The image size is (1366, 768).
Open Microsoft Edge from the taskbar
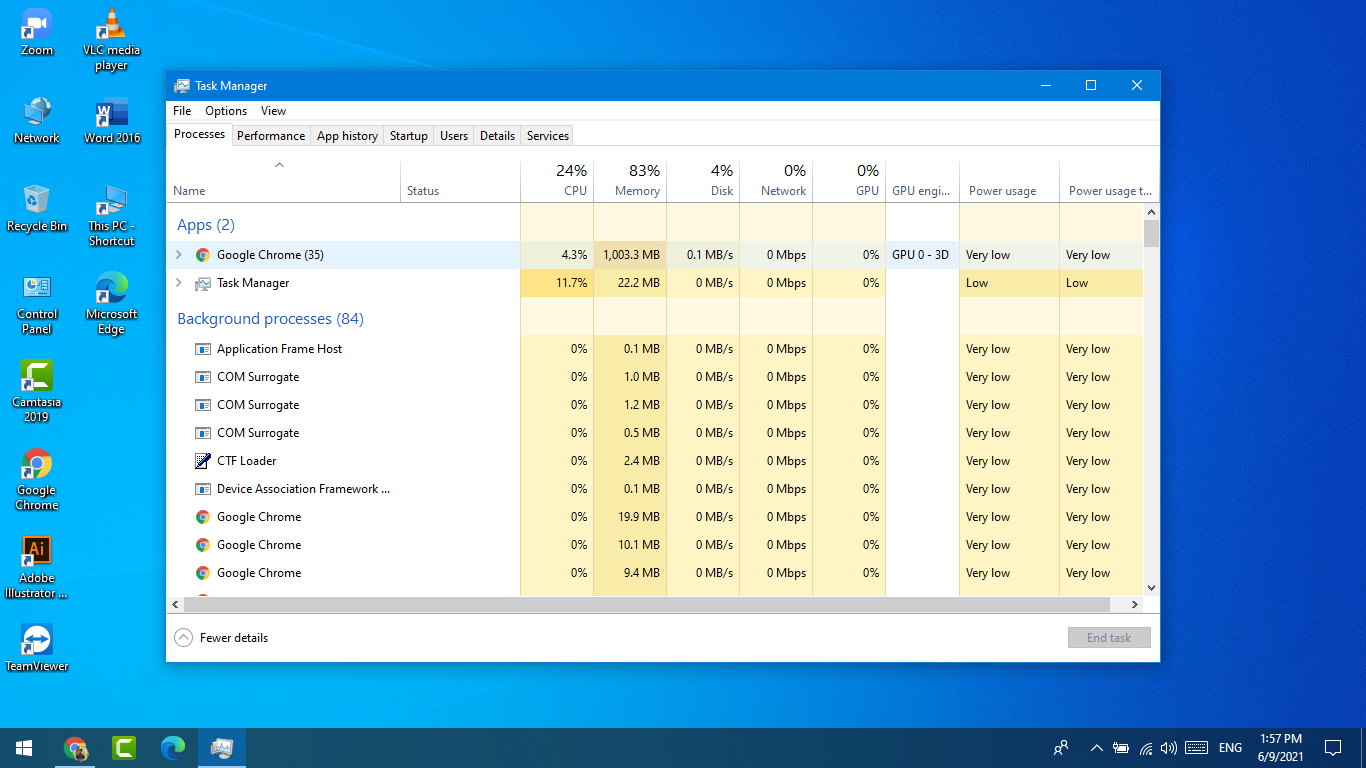(x=172, y=747)
